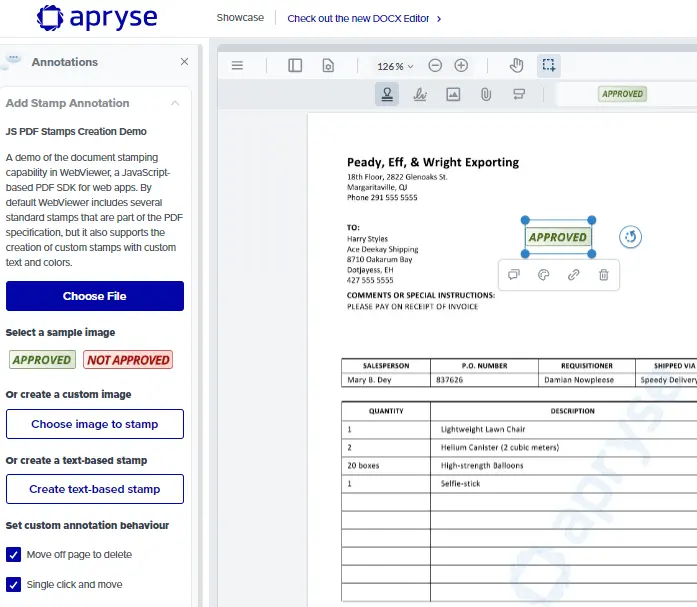Screen dimensions: 697x607
Task: Open the Showcase menu item
Action: 240,18
